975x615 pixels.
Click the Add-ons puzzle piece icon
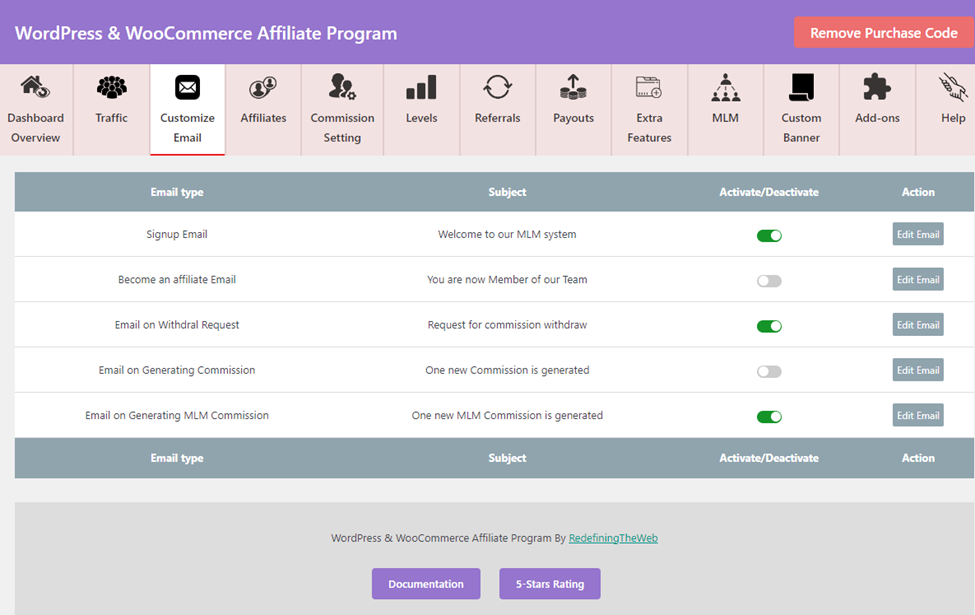[877, 87]
